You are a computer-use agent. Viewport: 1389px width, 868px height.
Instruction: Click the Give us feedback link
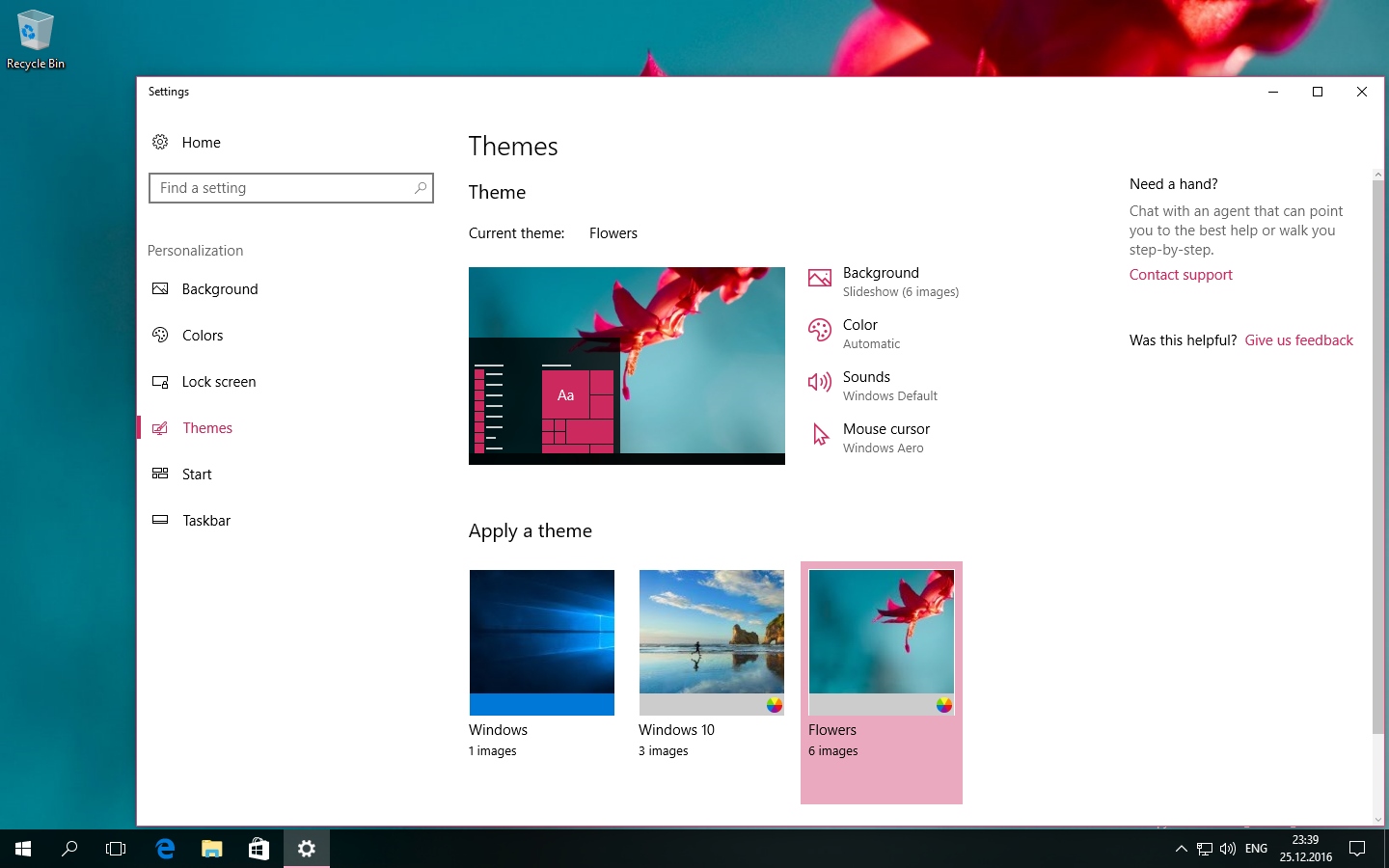tap(1298, 340)
